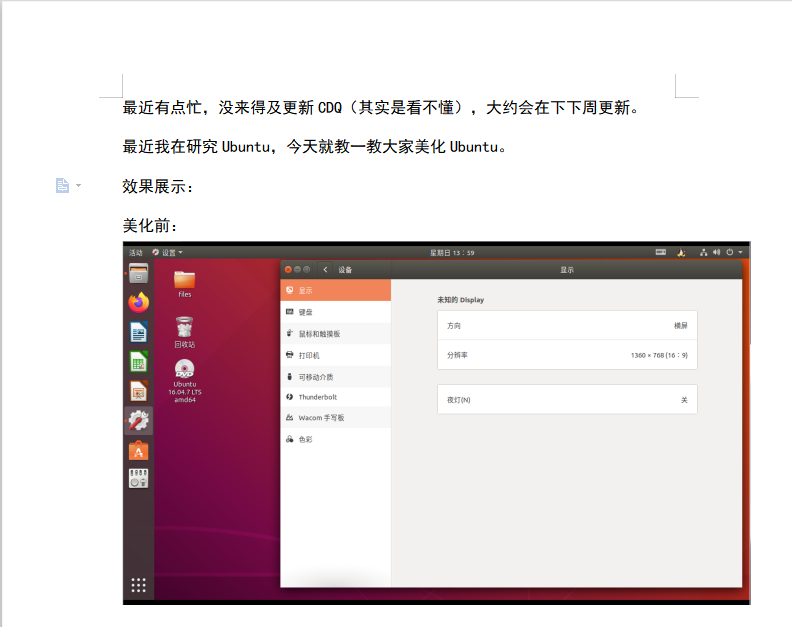
Task: Click the '效果展示:' paragraph
Action: coord(158,186)
